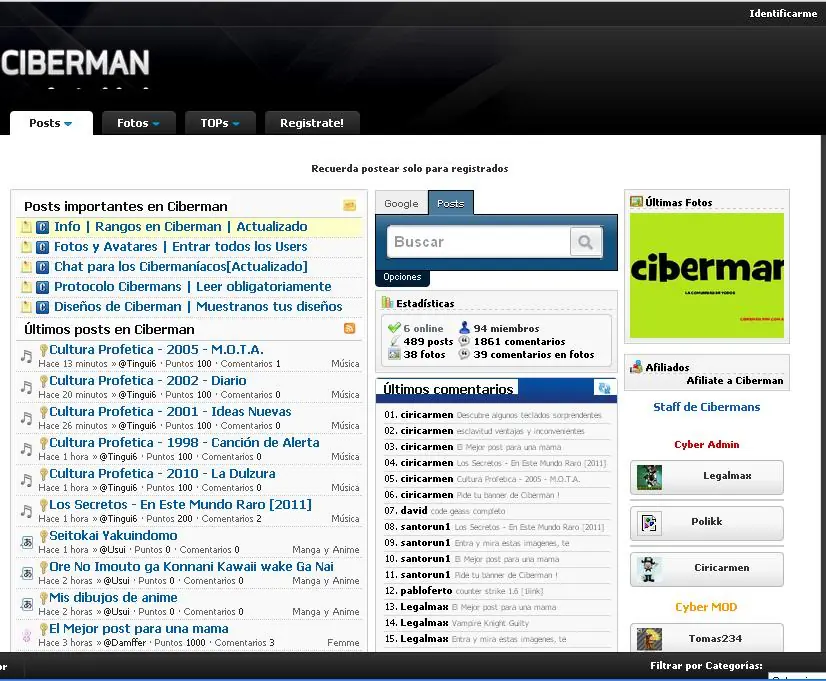Select the Posts search tab

click(451, 203)
